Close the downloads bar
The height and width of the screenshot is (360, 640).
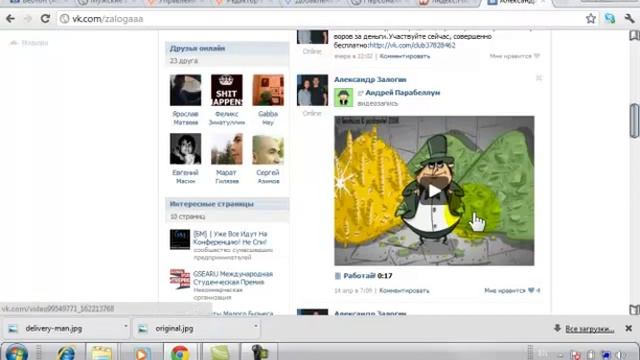tap(629, 328)
